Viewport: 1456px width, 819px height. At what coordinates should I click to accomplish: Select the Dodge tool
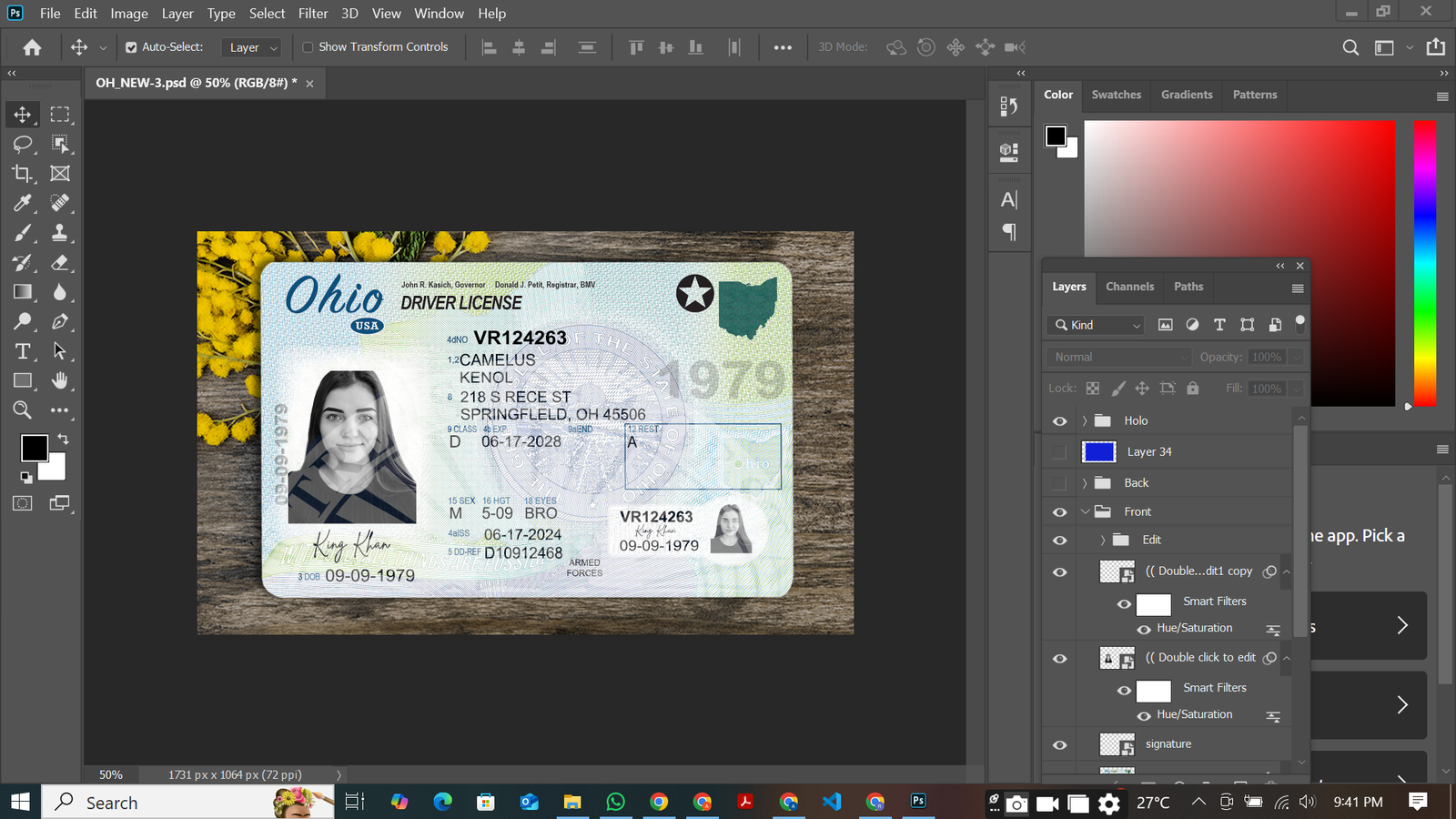pos(23,321)
